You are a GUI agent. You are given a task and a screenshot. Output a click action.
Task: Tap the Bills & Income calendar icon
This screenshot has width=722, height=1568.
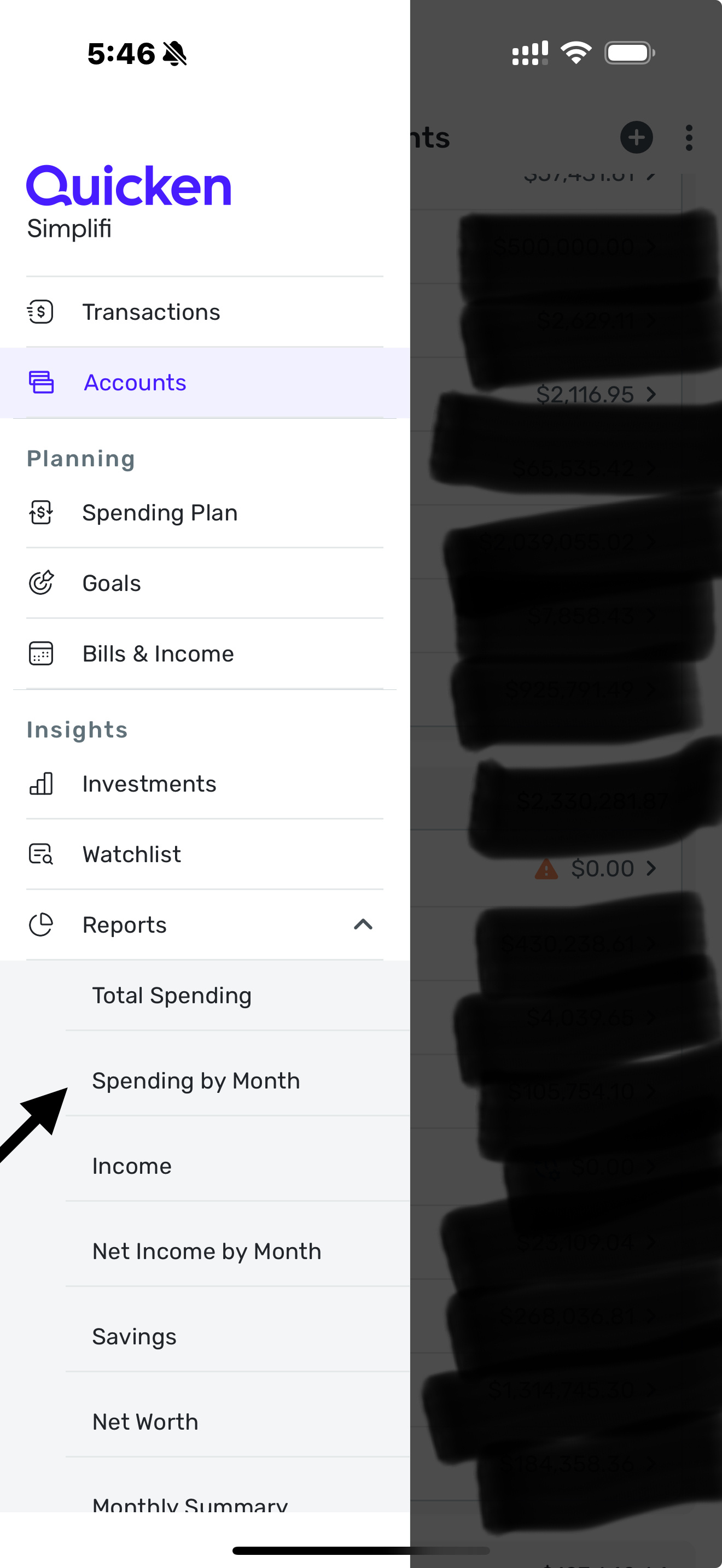[41, 654]
